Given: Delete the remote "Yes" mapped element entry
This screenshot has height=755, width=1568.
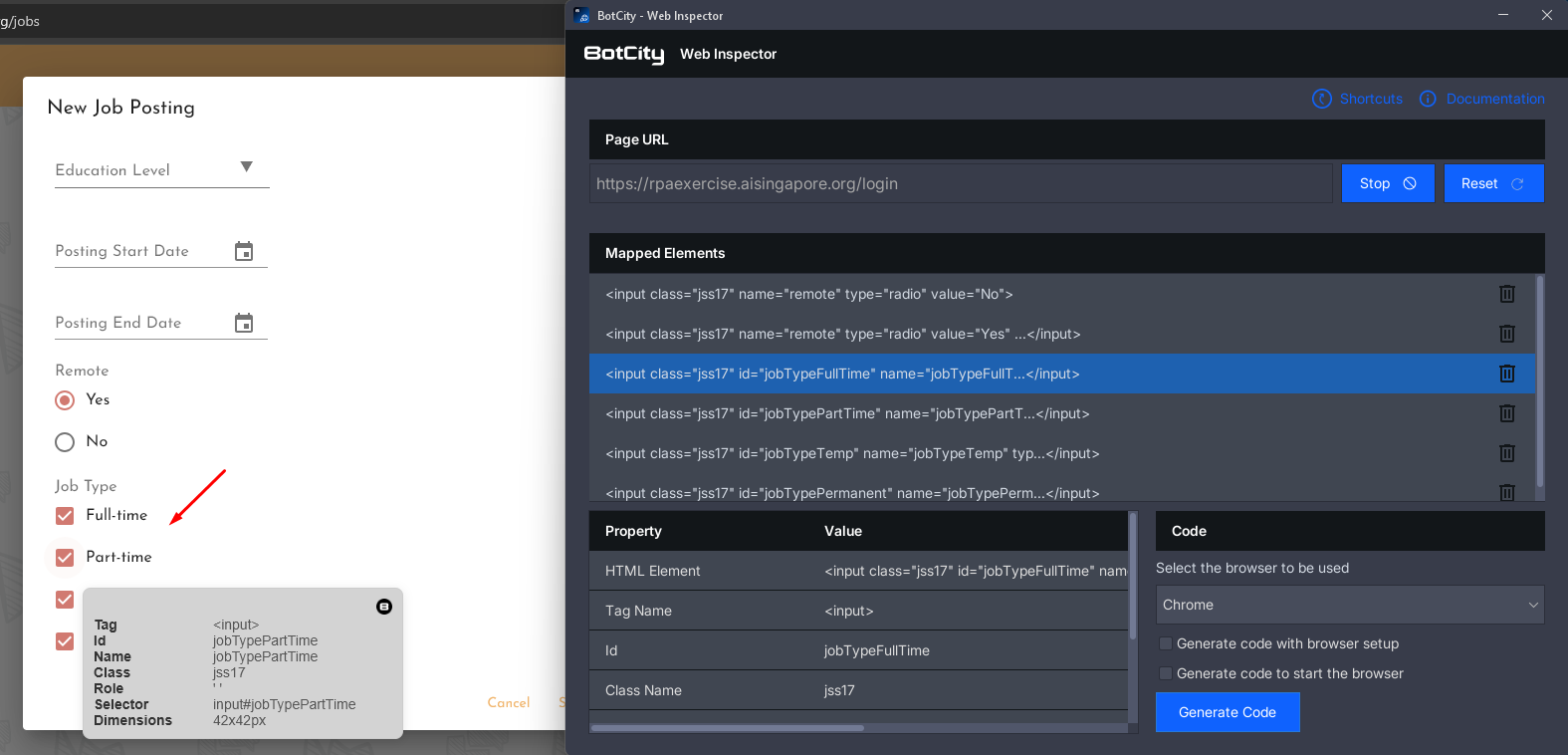Looking at the screenshot, I should [x=1506, y=334].
